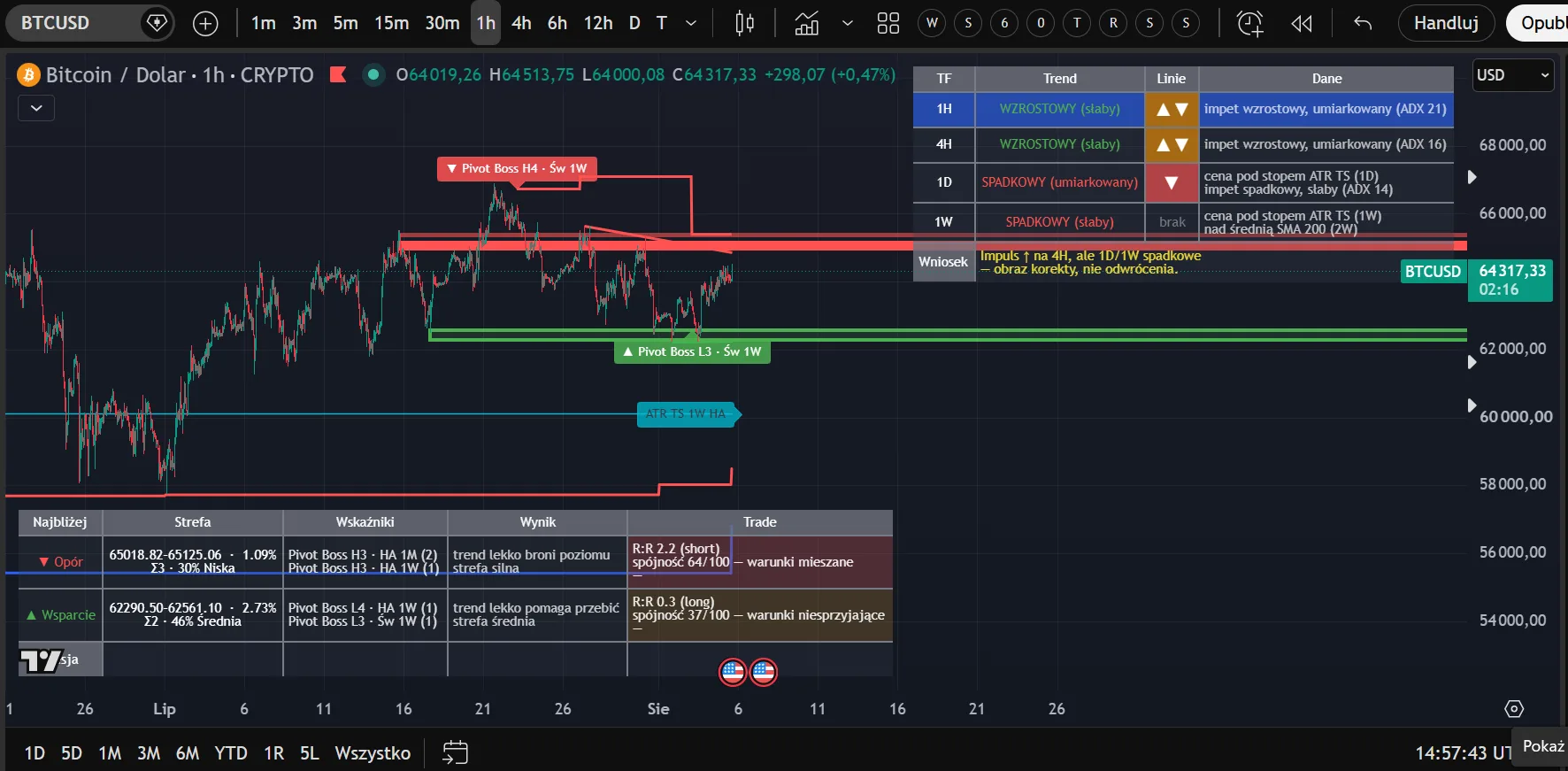Switch to 3m timeframe

(304, 24)
